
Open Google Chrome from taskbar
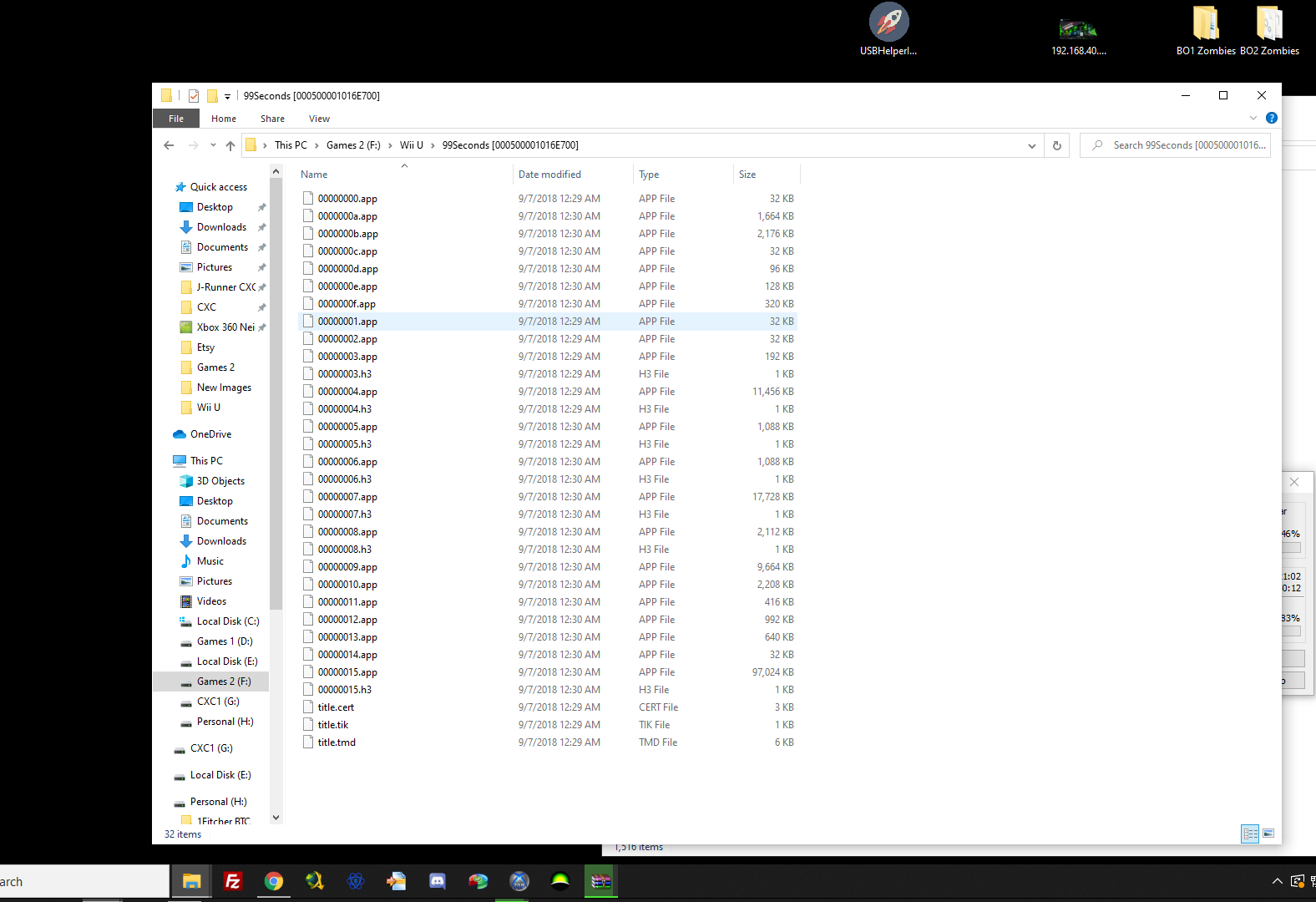[273, 881]
